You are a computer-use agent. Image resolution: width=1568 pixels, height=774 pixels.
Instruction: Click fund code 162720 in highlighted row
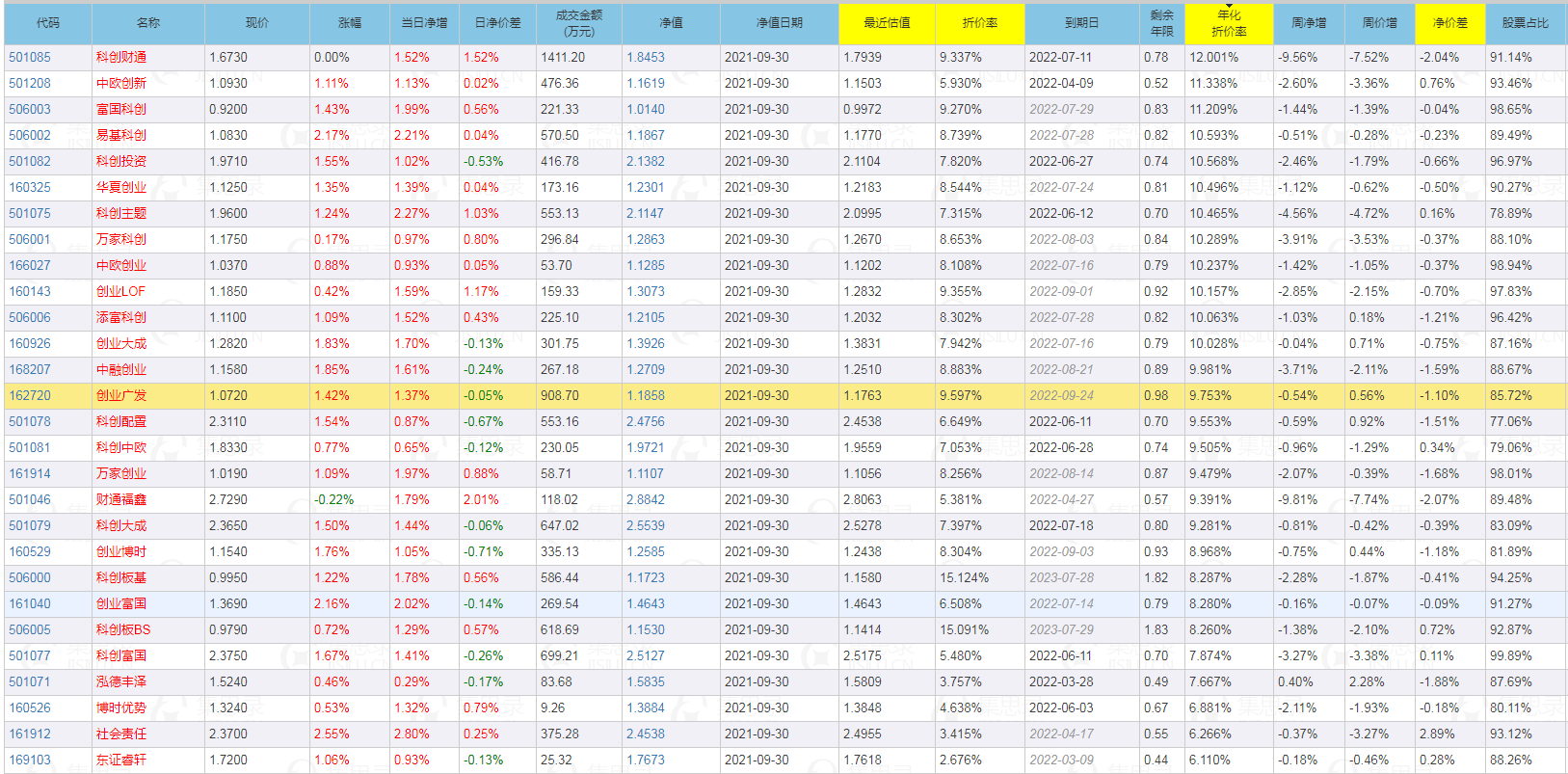pos(30,396)
